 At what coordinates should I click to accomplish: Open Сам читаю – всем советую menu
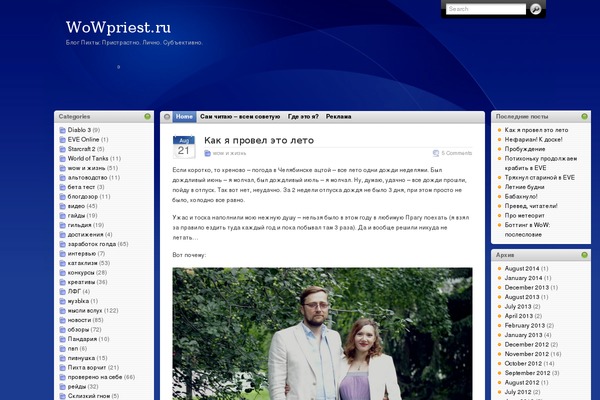point(240,116)
